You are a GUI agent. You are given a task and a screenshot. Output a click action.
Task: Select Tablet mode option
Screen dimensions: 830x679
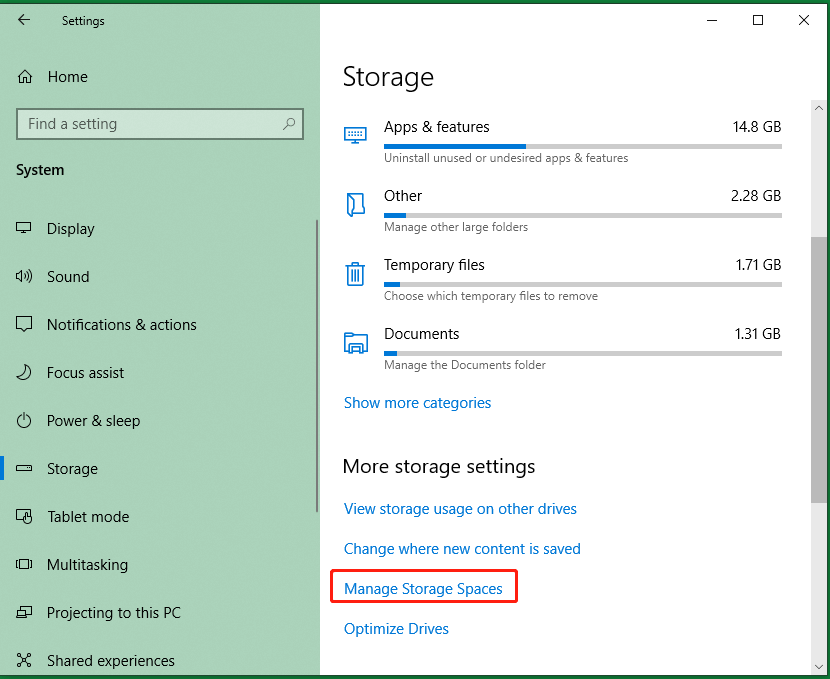coord(88,517)
